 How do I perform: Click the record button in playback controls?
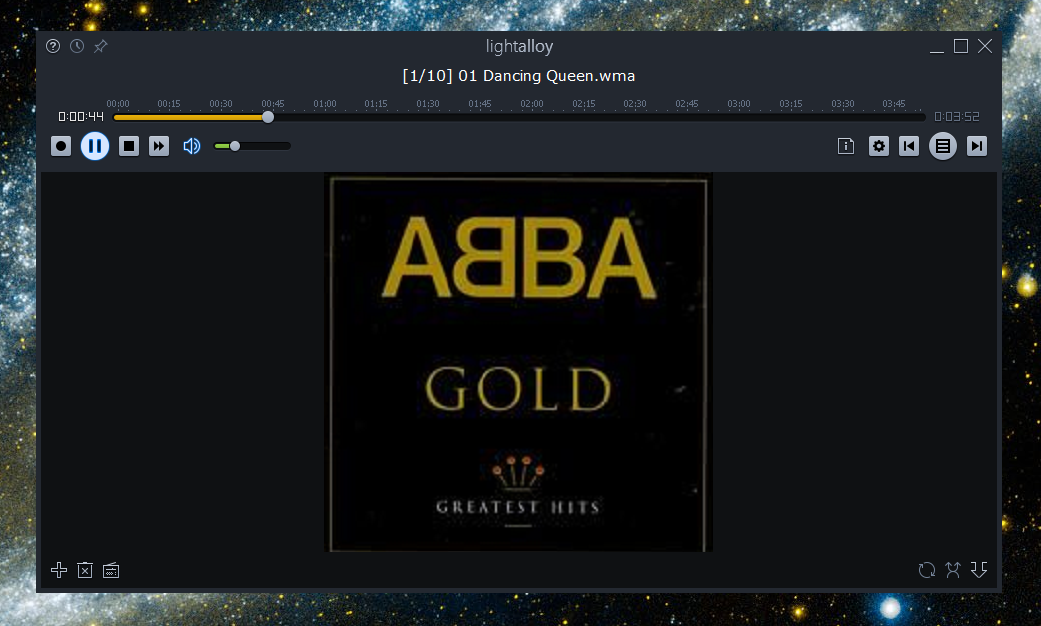point(61,146)
